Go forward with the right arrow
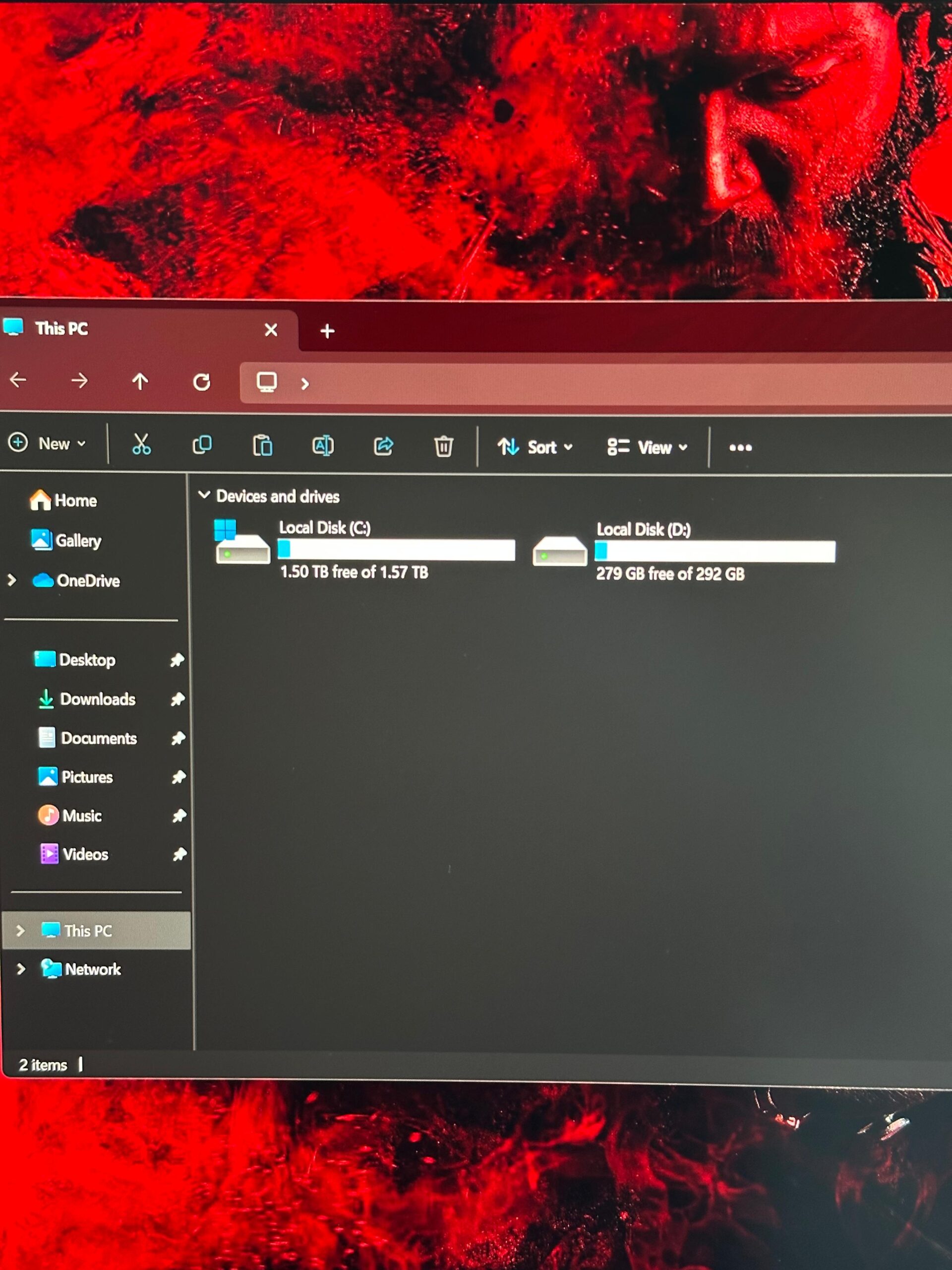The height and width of the screenshot is (1270, 952). (x=79, y=380)
